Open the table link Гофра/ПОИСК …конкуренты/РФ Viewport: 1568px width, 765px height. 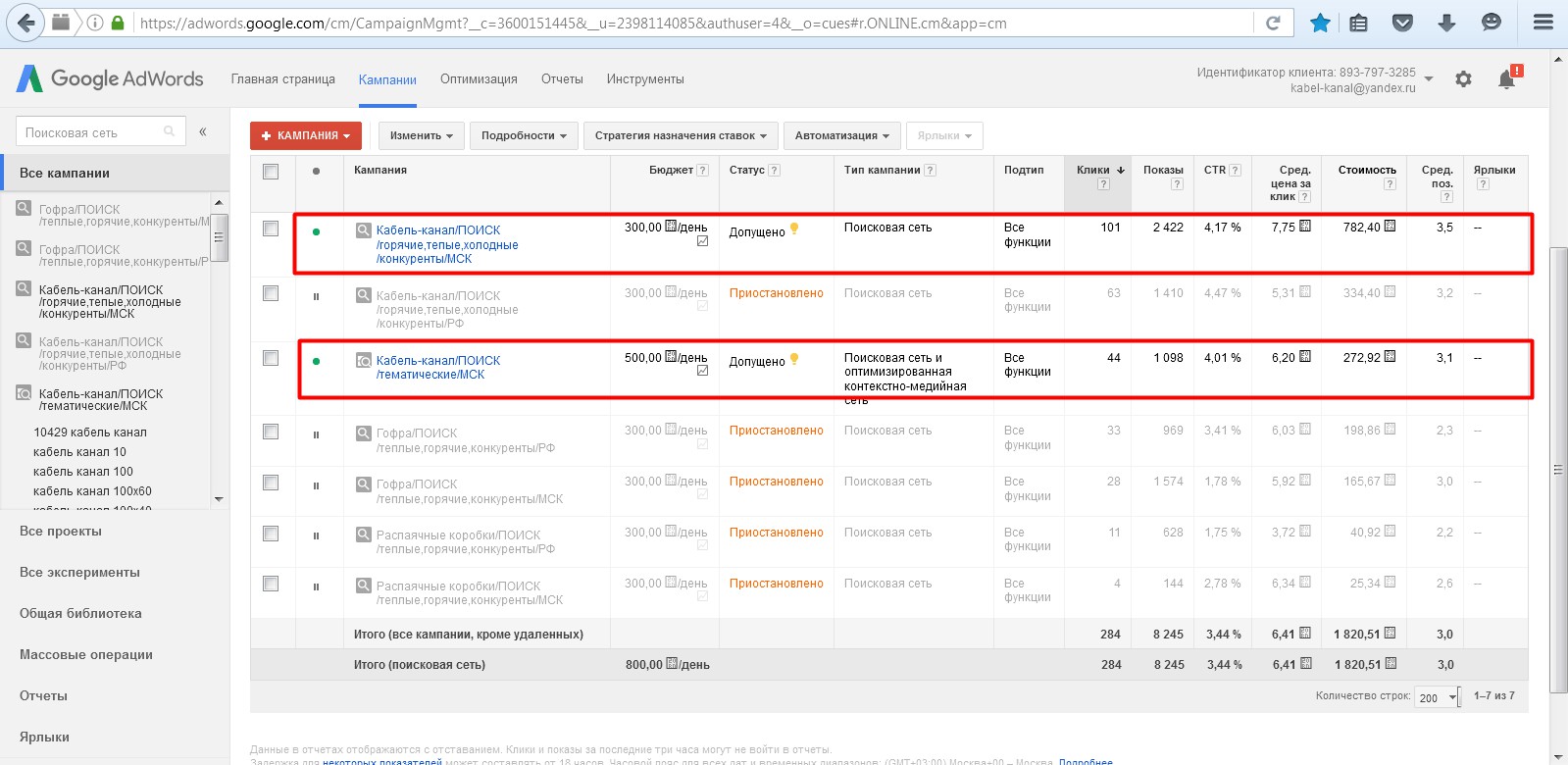click(x=466, y=440)
